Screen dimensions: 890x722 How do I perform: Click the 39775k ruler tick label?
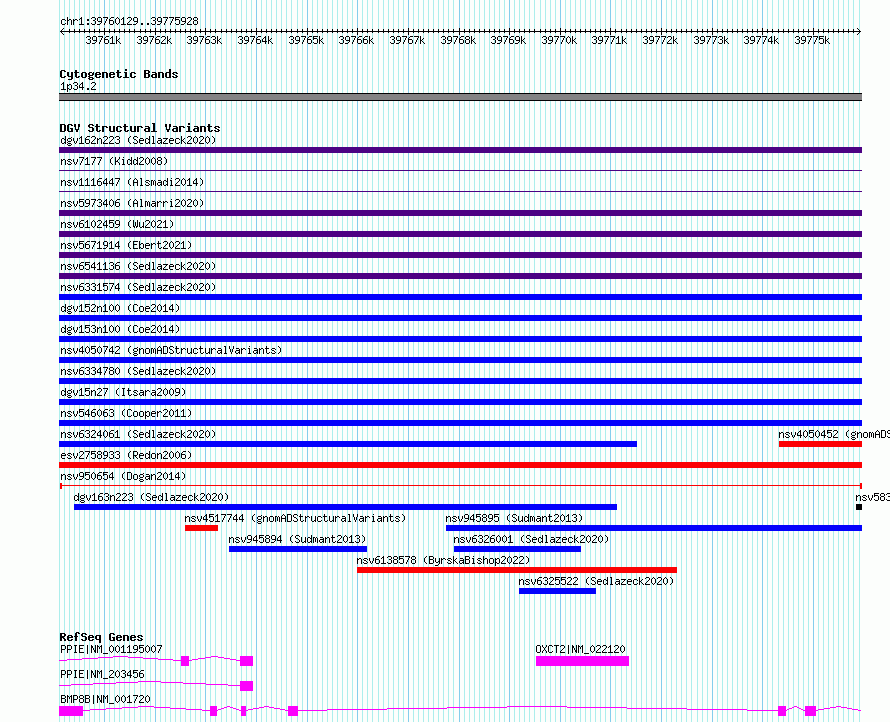812,40
